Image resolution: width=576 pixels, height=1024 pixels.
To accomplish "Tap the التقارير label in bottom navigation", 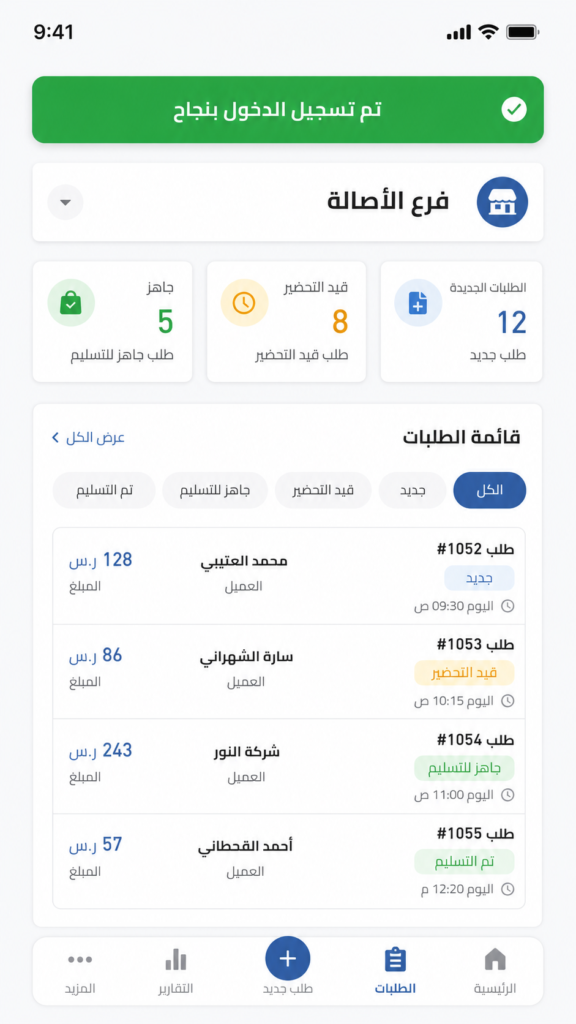I will coord(176,989).
